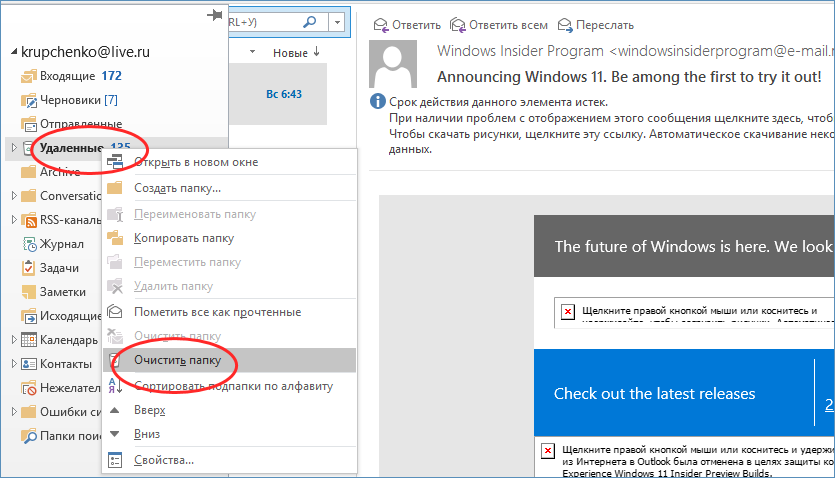Click the Входящие 172 folder label
The image size is (835, 478).
coord(81,76)
